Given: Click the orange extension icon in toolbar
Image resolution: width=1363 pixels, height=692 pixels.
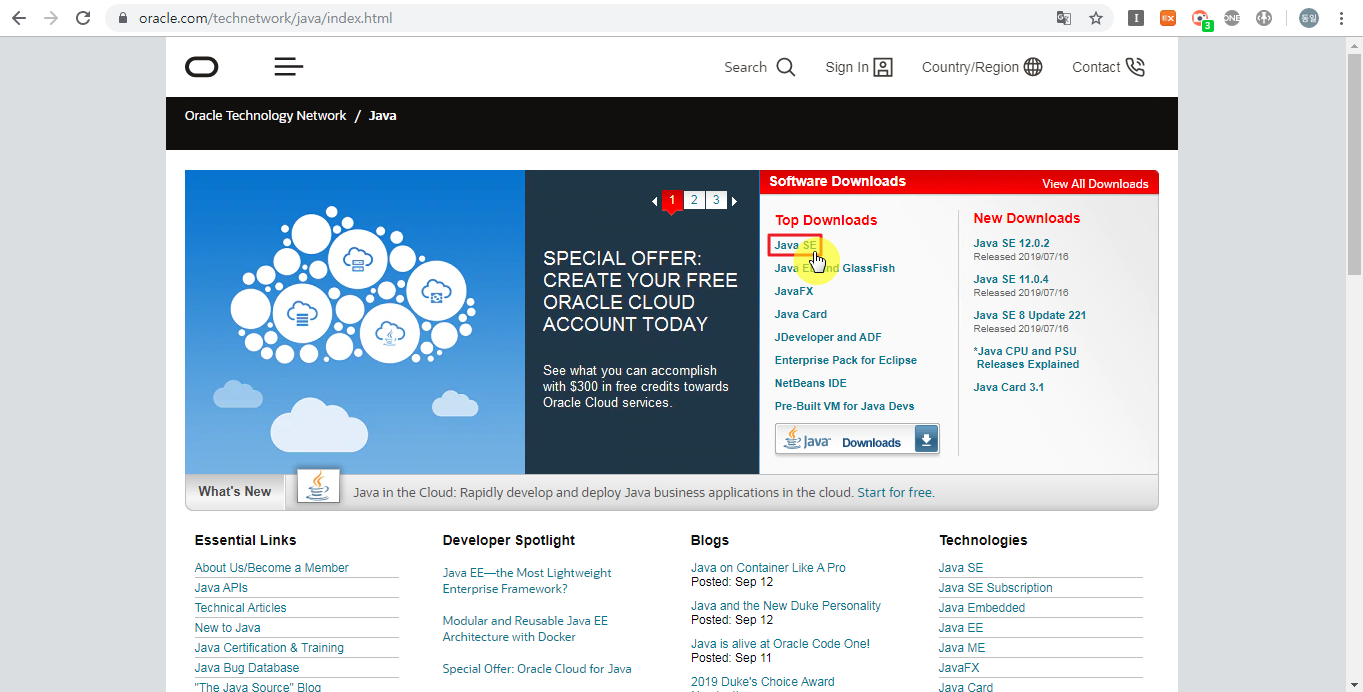Looking at the screenshot, I should pos(1168,18).
